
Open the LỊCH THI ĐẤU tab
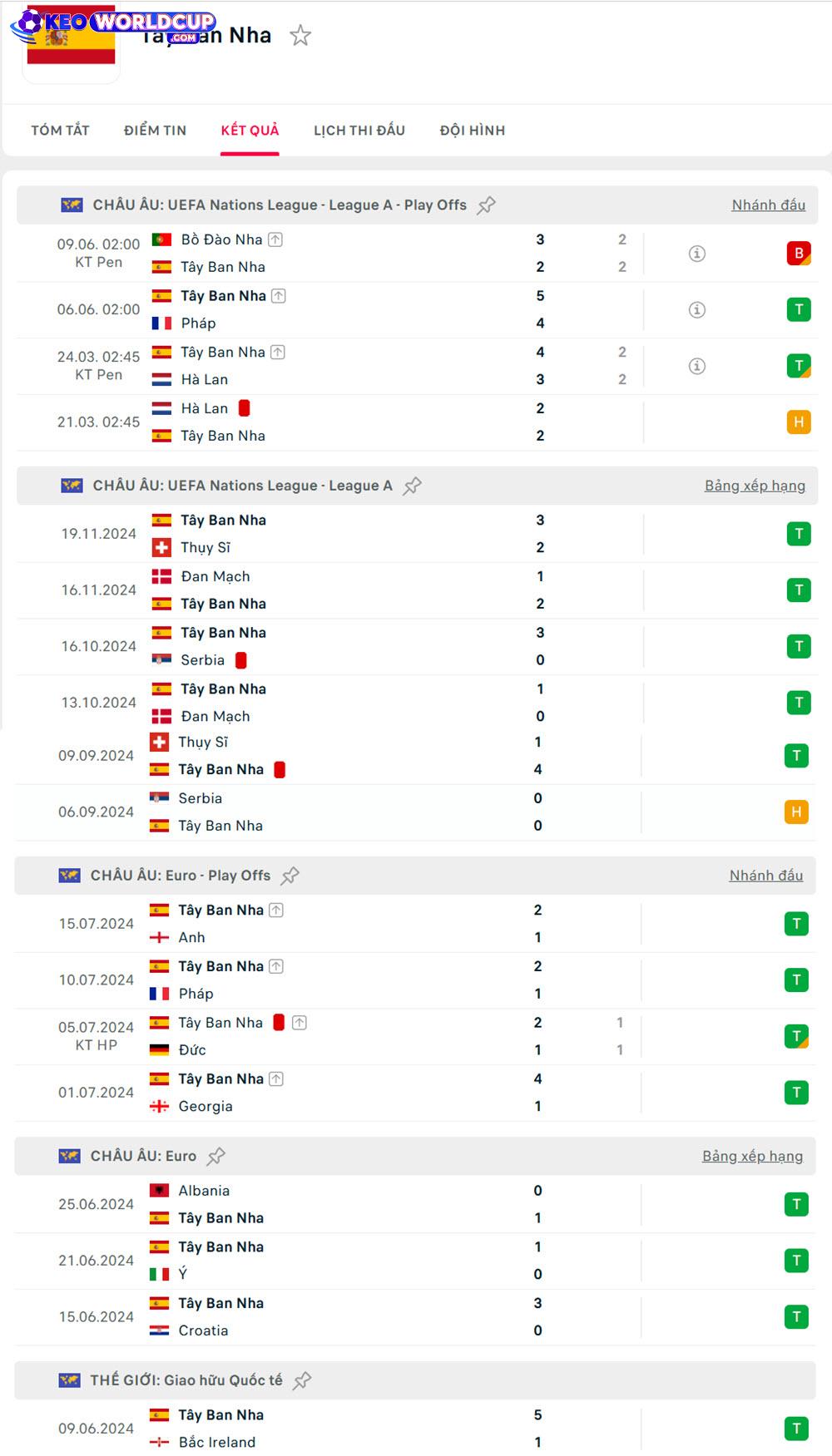coord(359,131)
